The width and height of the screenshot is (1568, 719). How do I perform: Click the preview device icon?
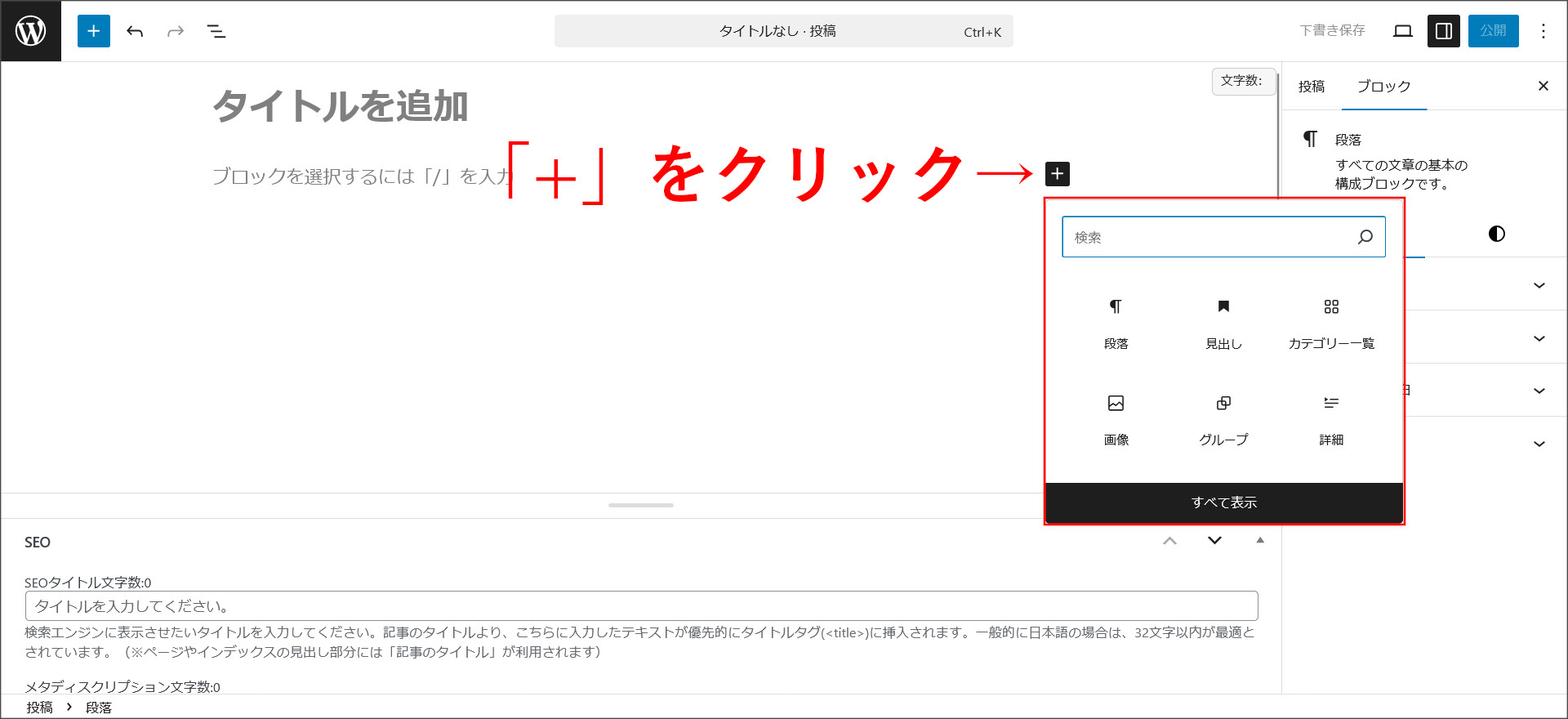pos(1402,31)
